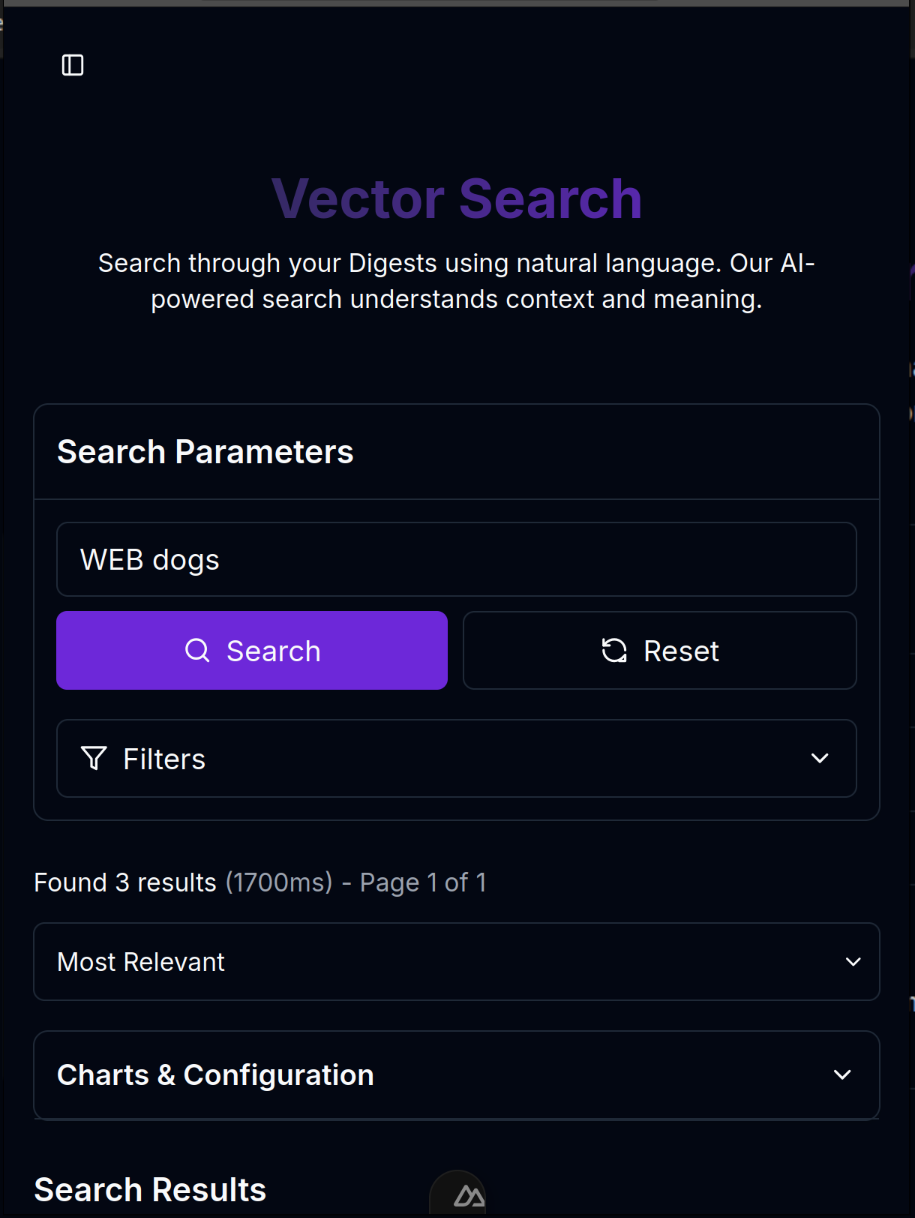Click the Charts & Configuration chevron arrow
The height and width of the screenshot is (1218, 915).
click(x=843, y=1075)
